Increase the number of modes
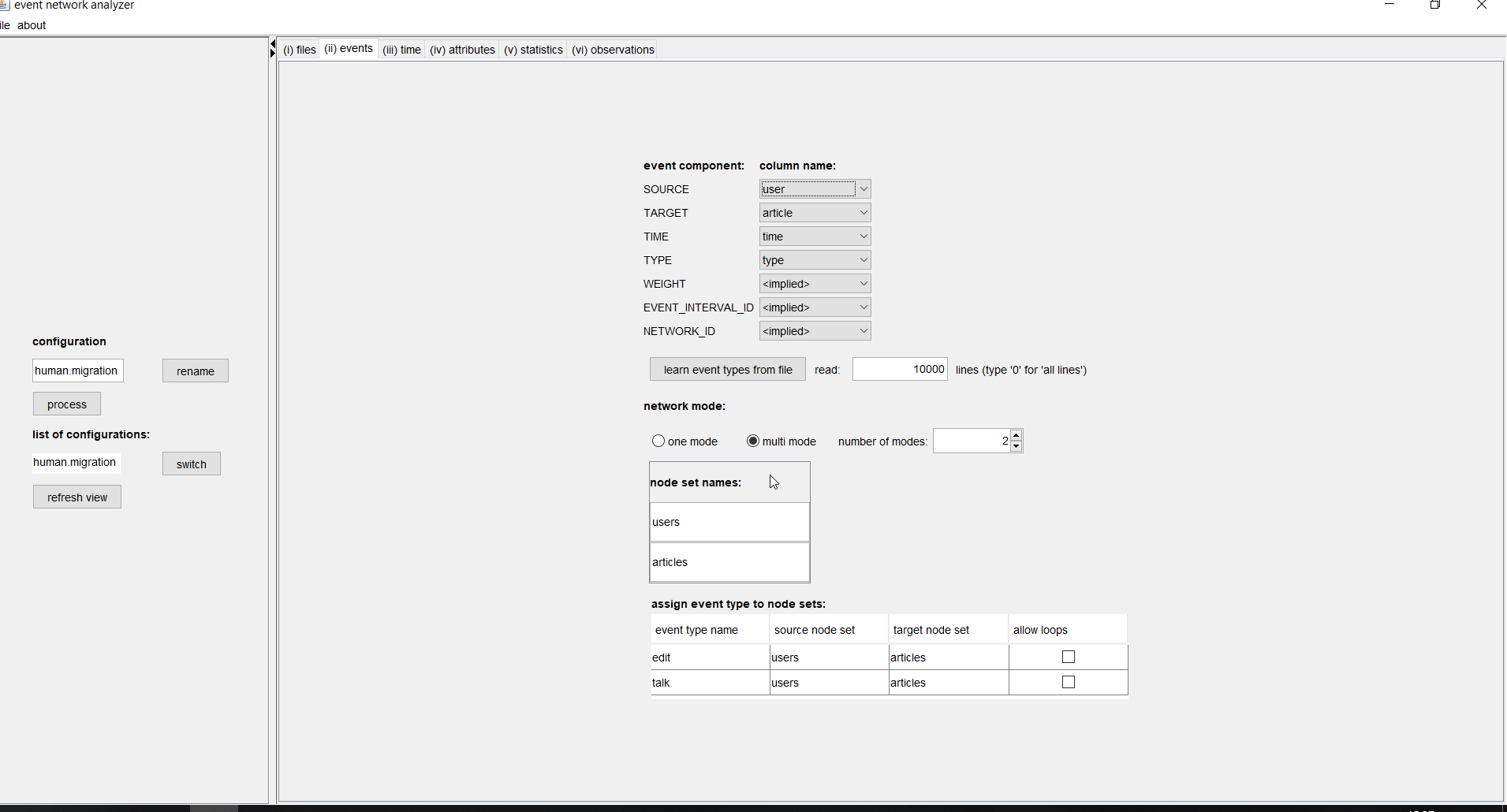Screen dimensions: 1507x812 1016,435
